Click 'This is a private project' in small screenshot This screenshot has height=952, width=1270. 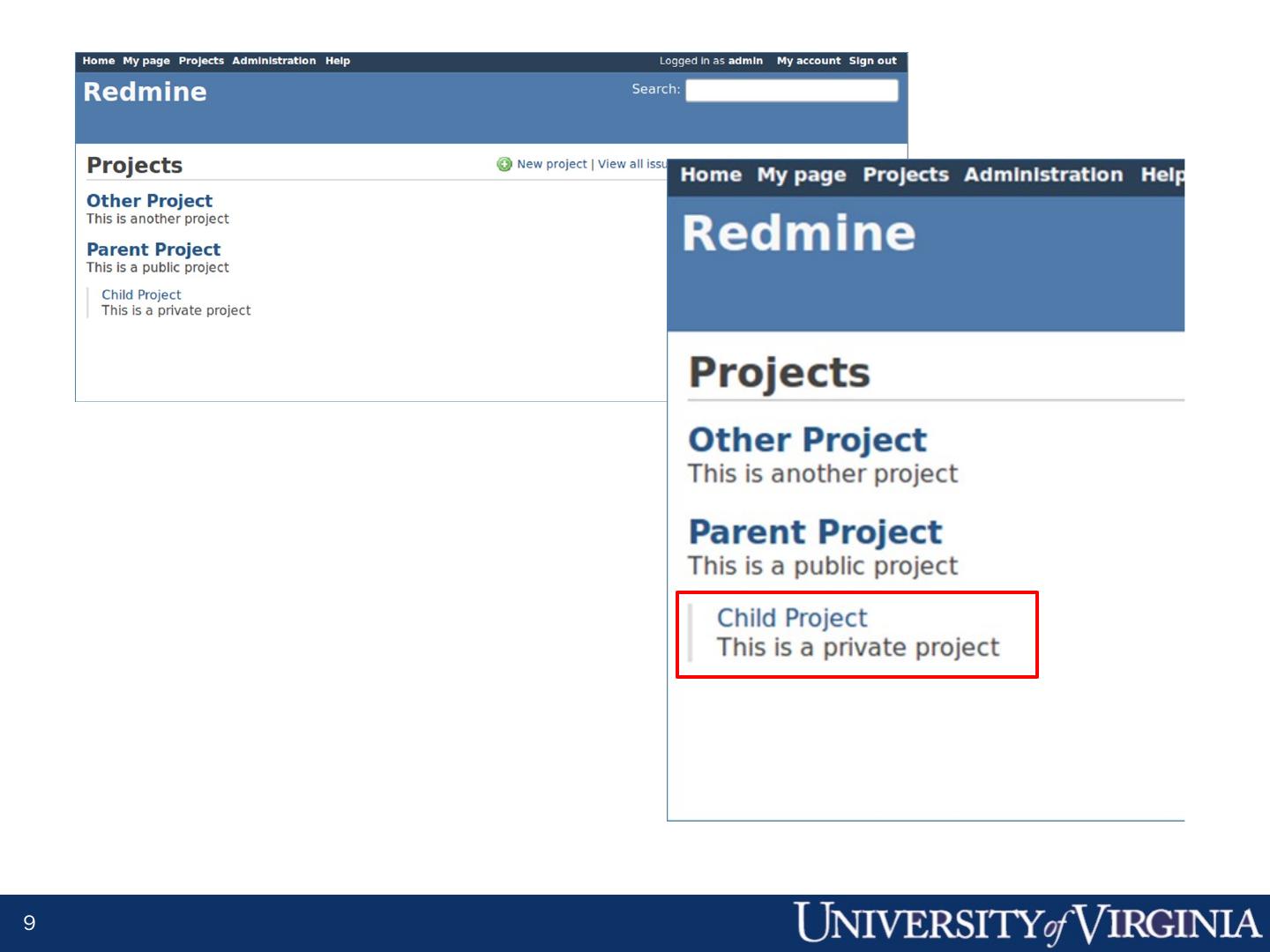[x=176, y=310]
